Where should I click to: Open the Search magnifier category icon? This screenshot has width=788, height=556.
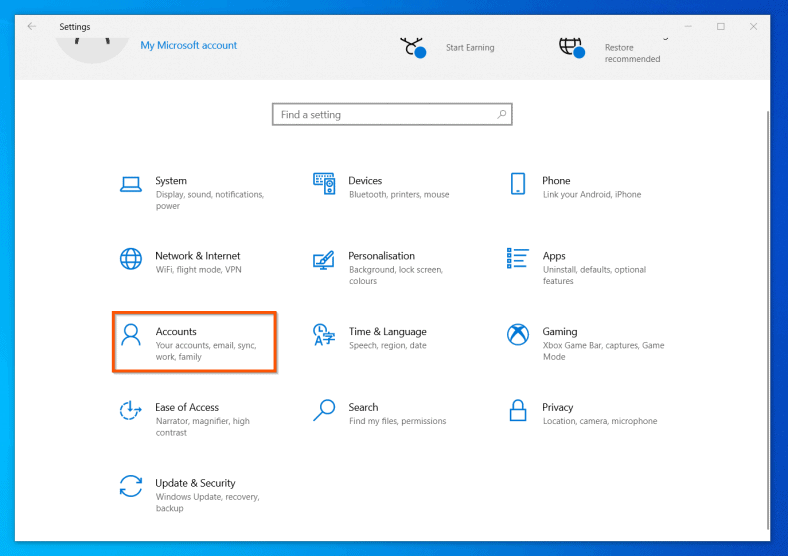[x=324, y=410]
